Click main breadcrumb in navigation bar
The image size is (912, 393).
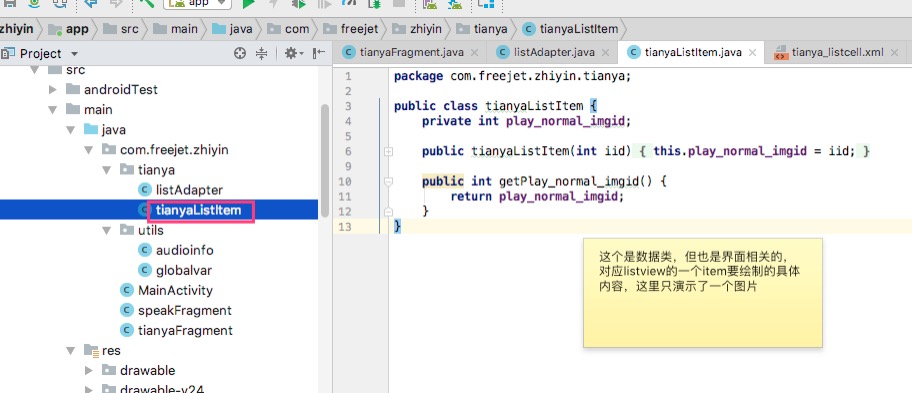pos(176,28)
